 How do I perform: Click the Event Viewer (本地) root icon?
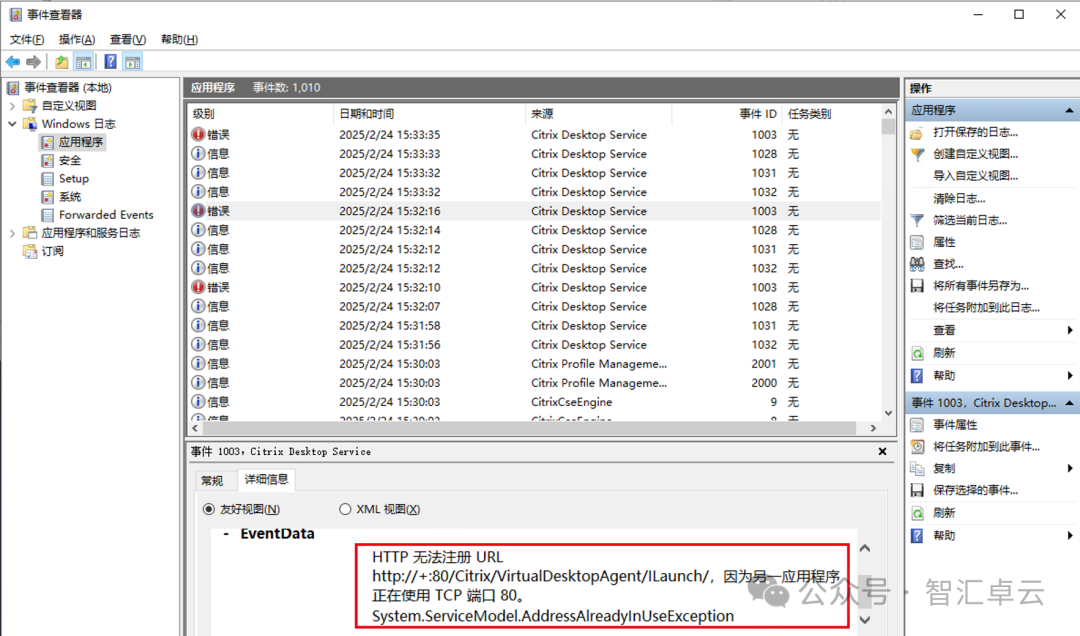pos(13,88)
